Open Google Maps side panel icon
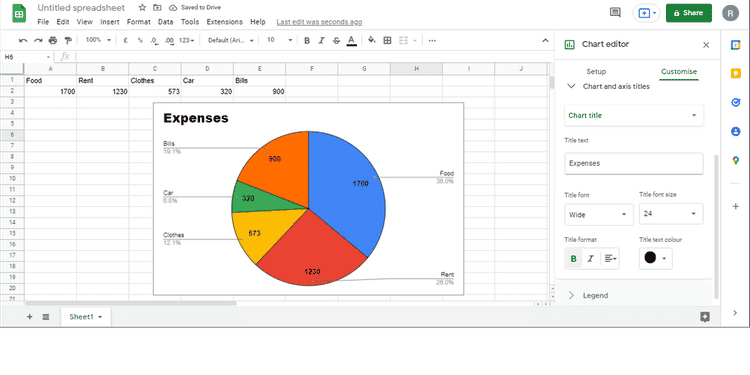 click(x=736, y=160)
